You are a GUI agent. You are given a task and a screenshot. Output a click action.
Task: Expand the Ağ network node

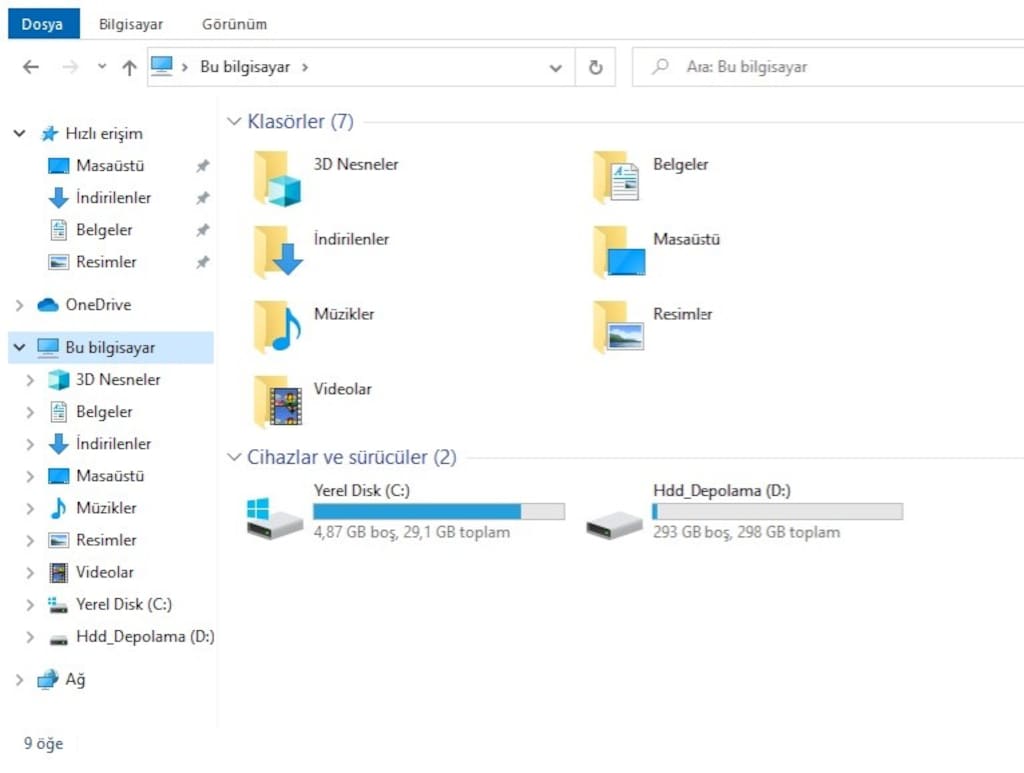point(20,680)
